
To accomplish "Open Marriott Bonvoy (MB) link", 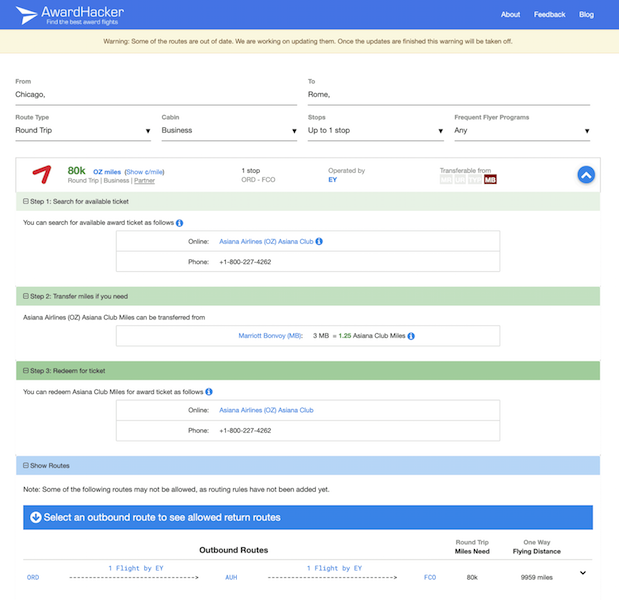I will click(270, 336).
